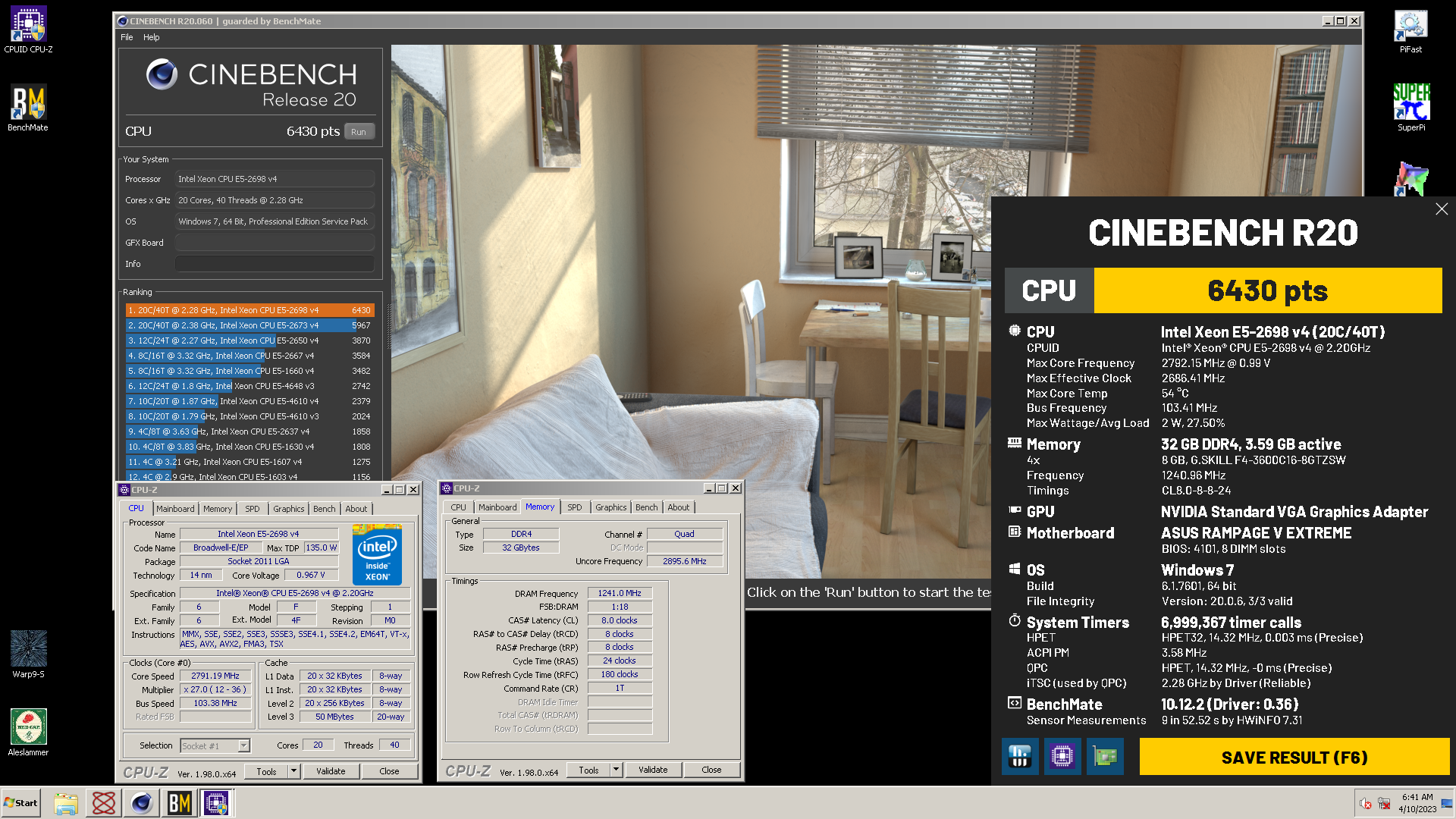Click the Show Desktop tray icon
1456x819 pixels.
1448,803
